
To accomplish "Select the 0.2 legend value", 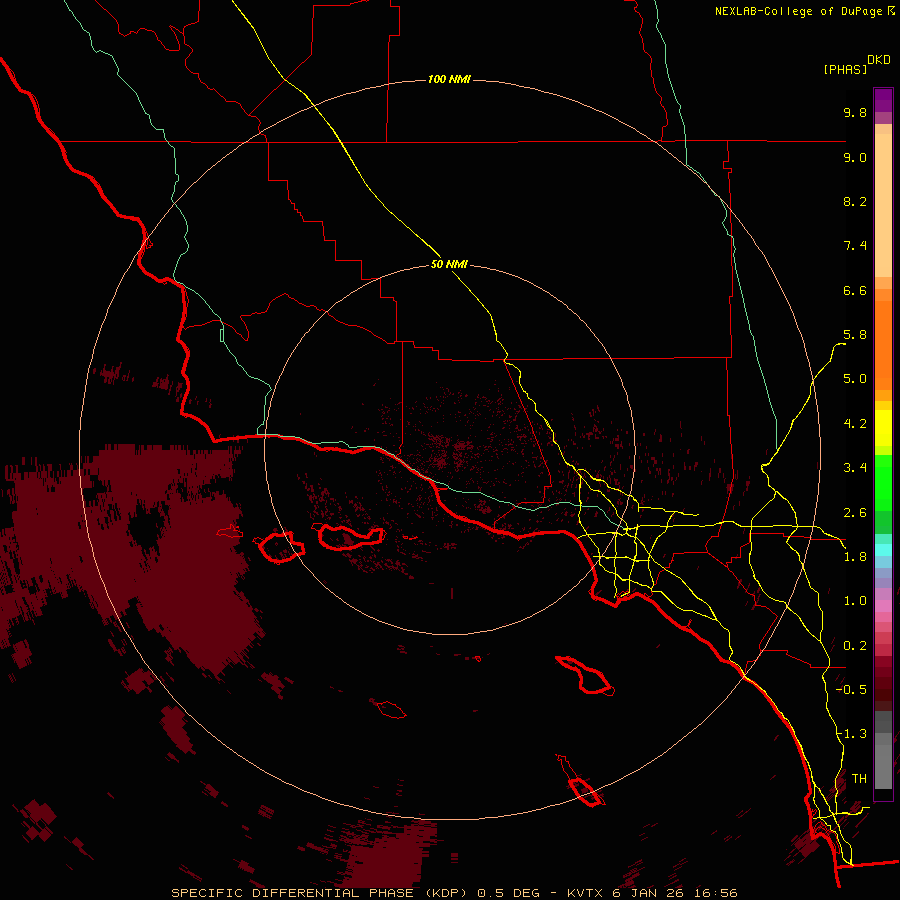I will 855,646.
